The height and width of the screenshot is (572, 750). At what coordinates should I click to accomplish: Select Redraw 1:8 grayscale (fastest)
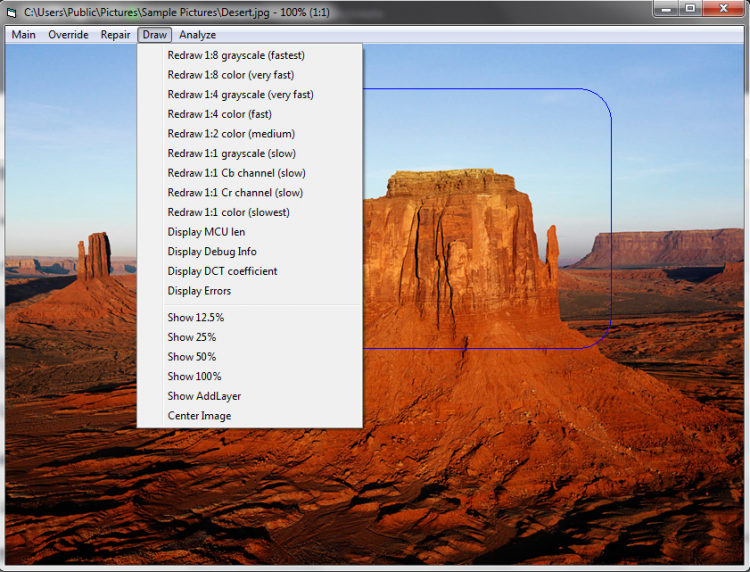point(249,55)
